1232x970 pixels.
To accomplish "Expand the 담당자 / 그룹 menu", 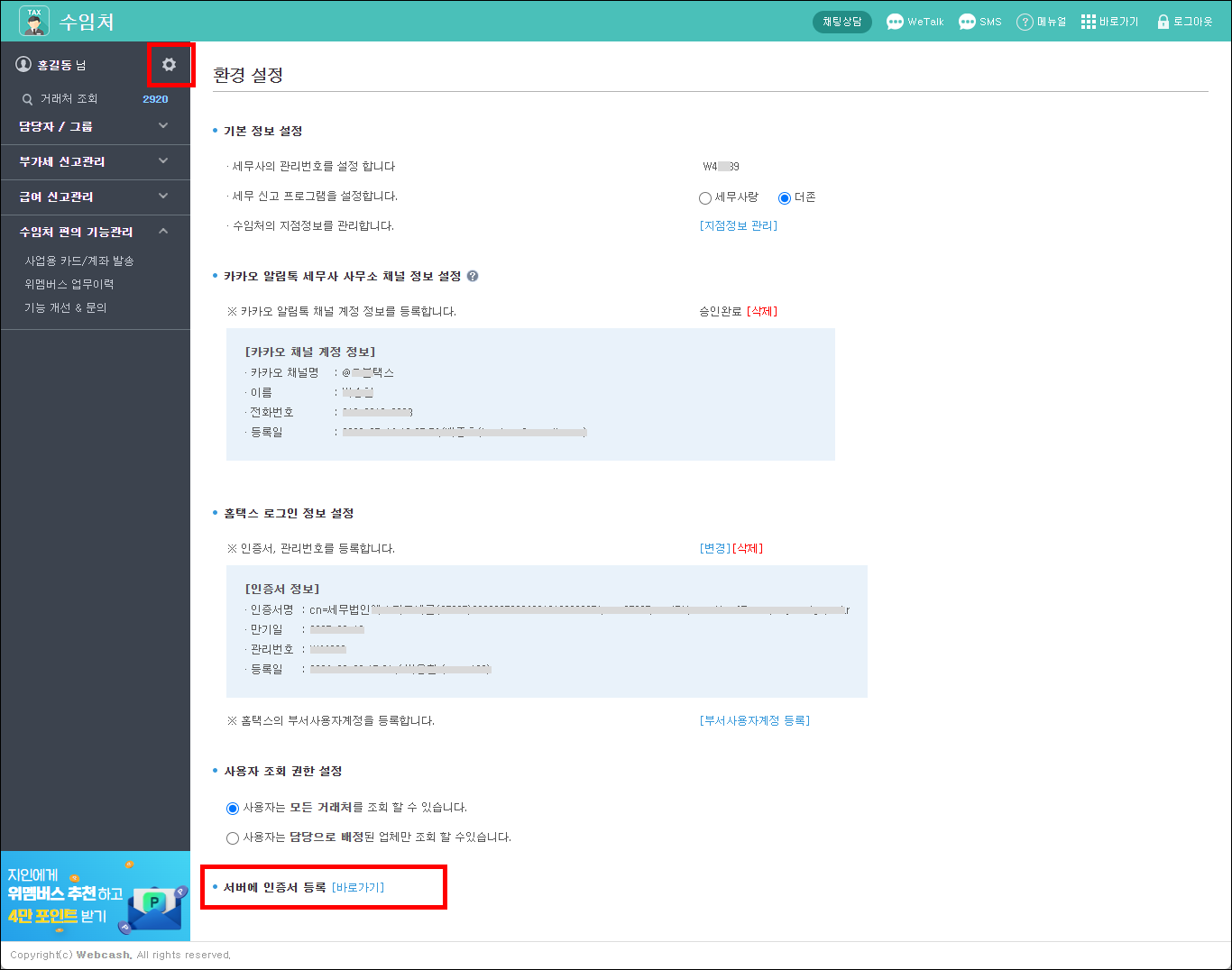I will click(163, 126).
